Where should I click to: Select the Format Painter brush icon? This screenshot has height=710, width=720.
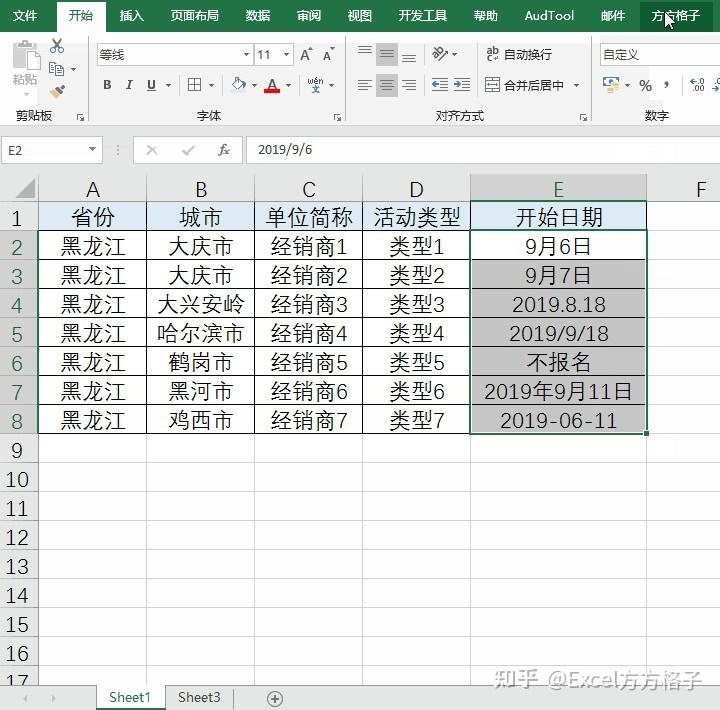click(57, 91)
